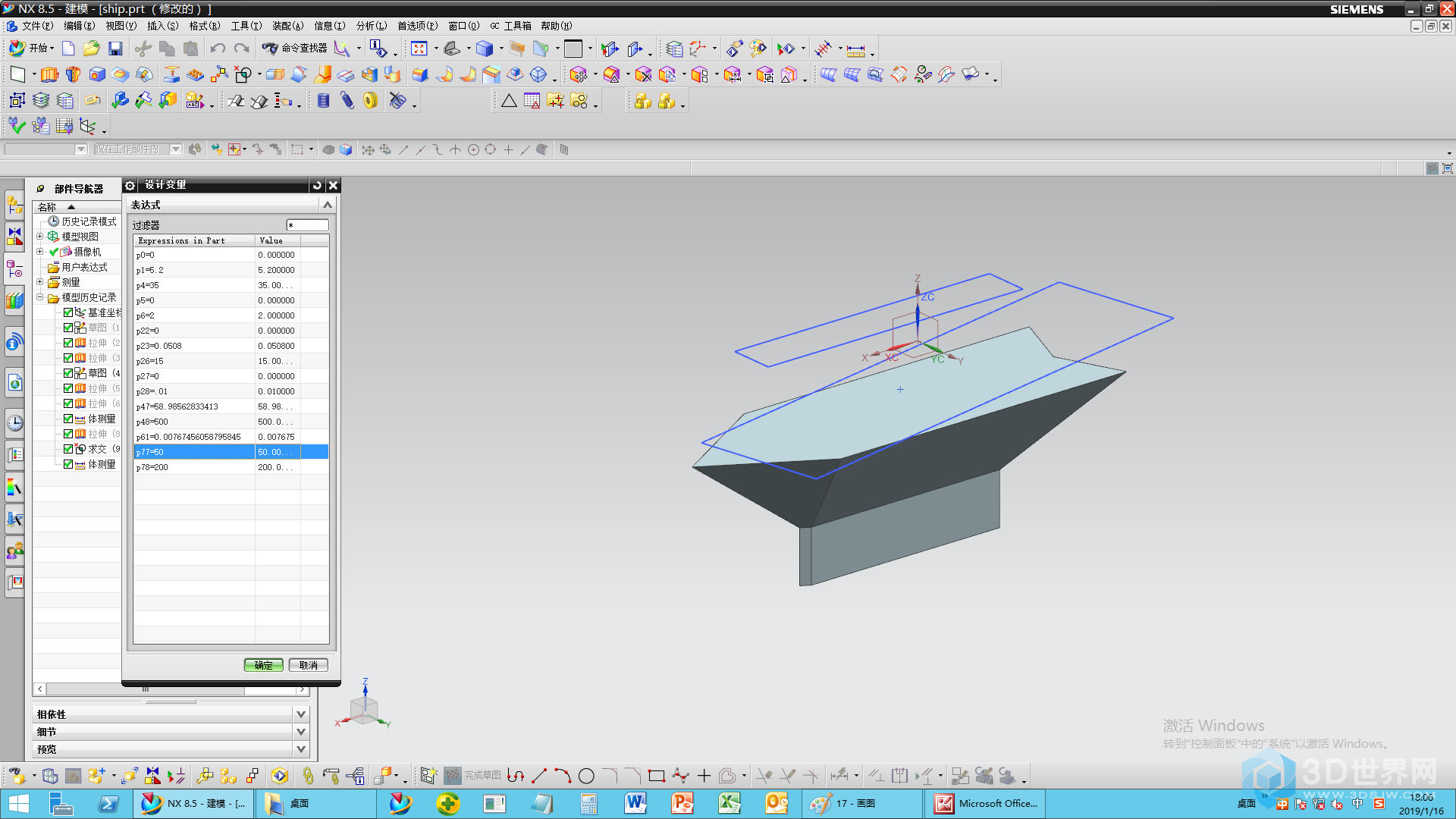Toggle checkbox for 草图 (1) feature
This screenshot has width=1456, height=819.
pyautogui.click(x=68, y=328)
